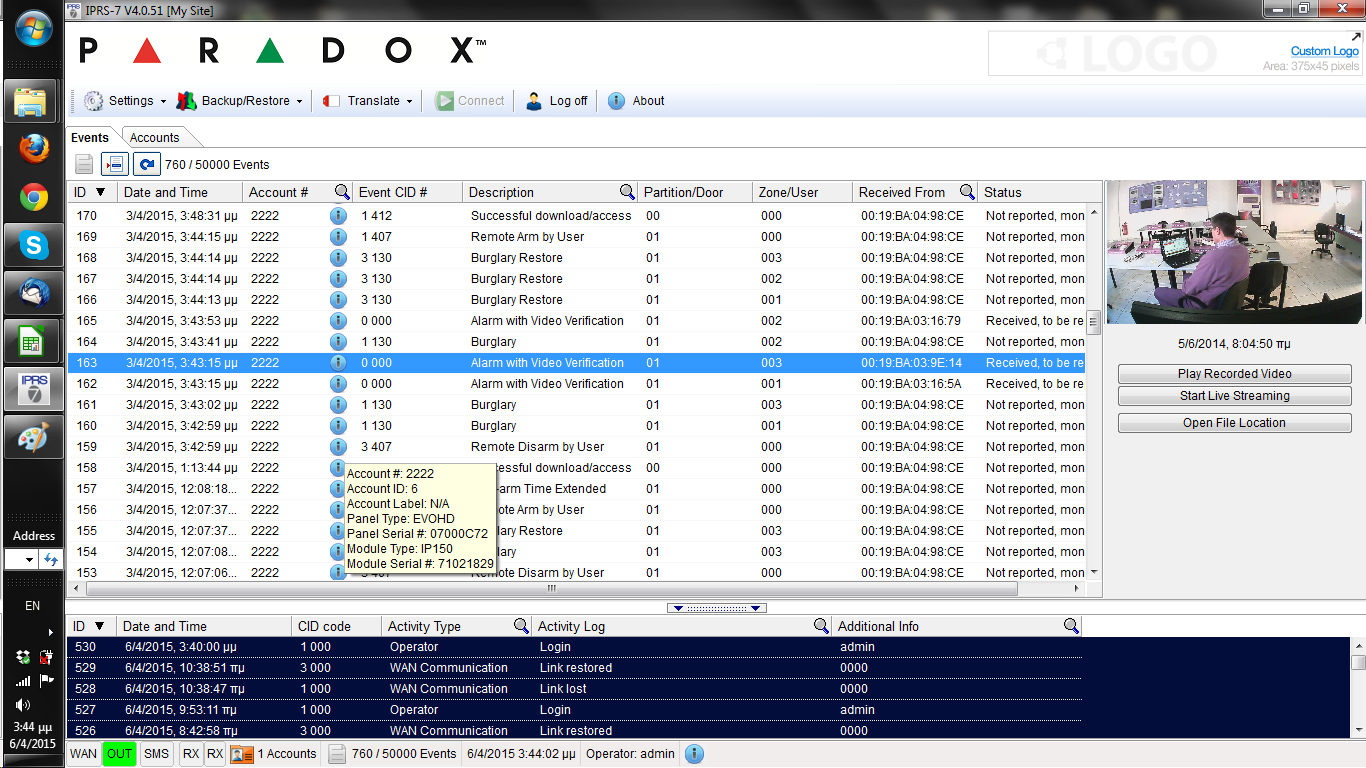This screenshot has width=1366, height=768.
Task: Click info icon in event row 165
Action: pos(338,320)
